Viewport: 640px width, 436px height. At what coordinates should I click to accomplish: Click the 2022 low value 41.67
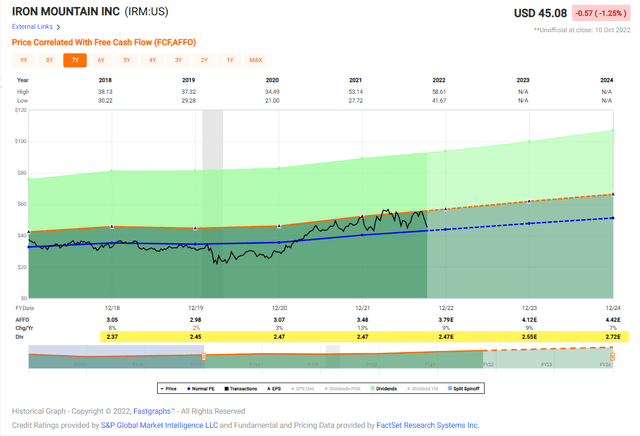[439, 100]
